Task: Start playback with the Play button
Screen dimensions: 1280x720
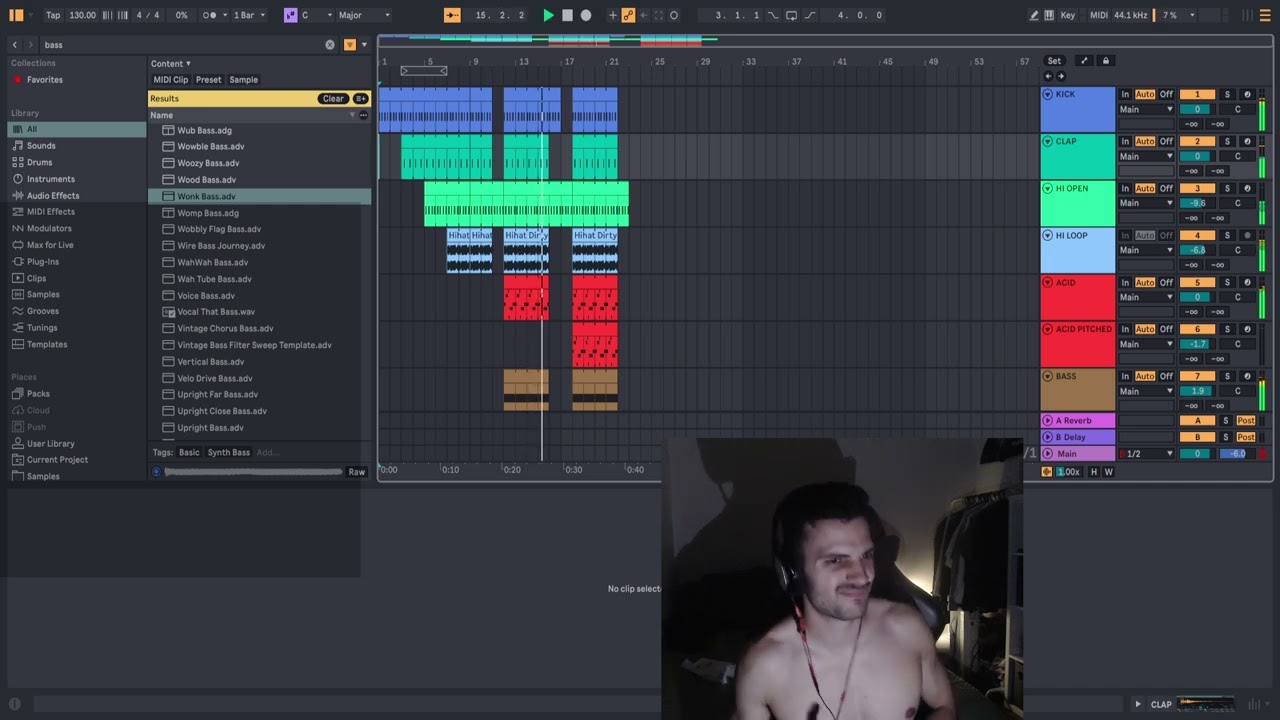Action: [548, 15]
